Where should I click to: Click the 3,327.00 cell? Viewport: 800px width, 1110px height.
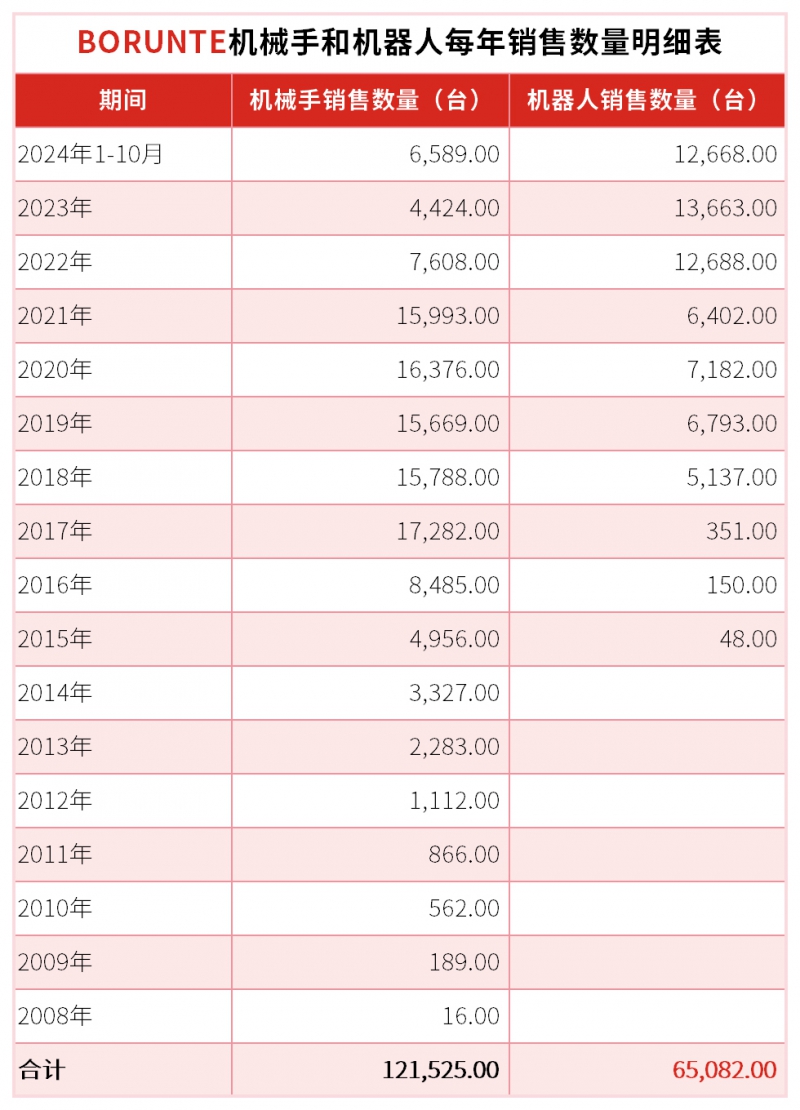point(454,693)
